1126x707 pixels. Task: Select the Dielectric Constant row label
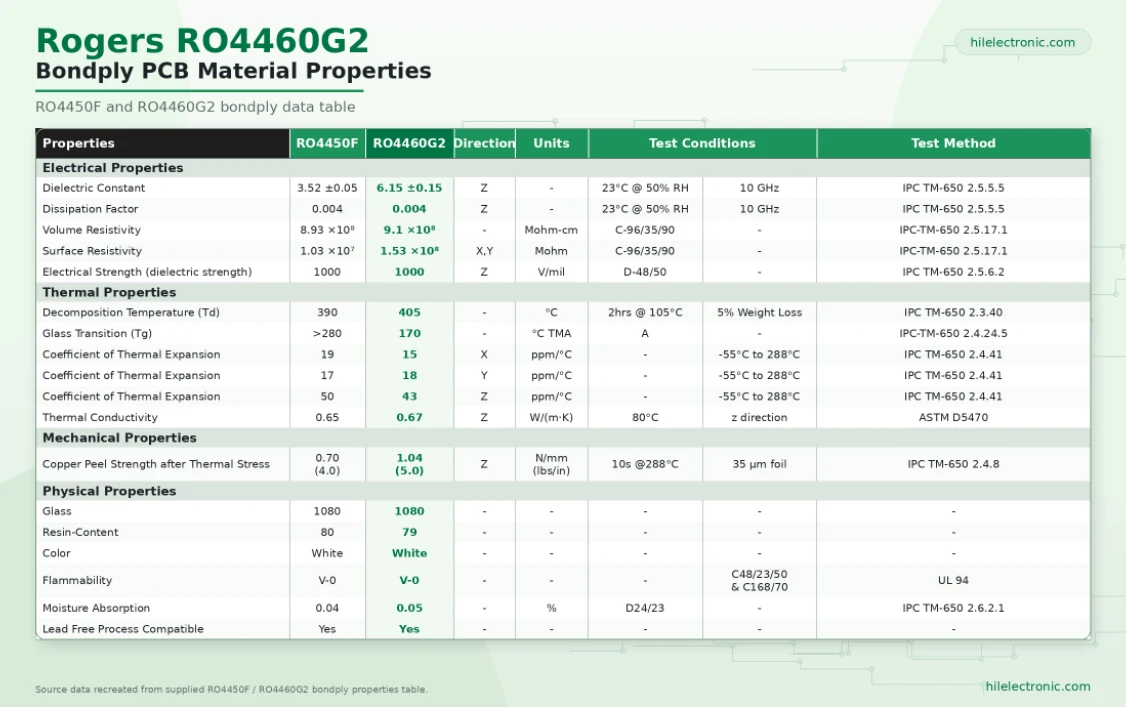click(93, 188)
